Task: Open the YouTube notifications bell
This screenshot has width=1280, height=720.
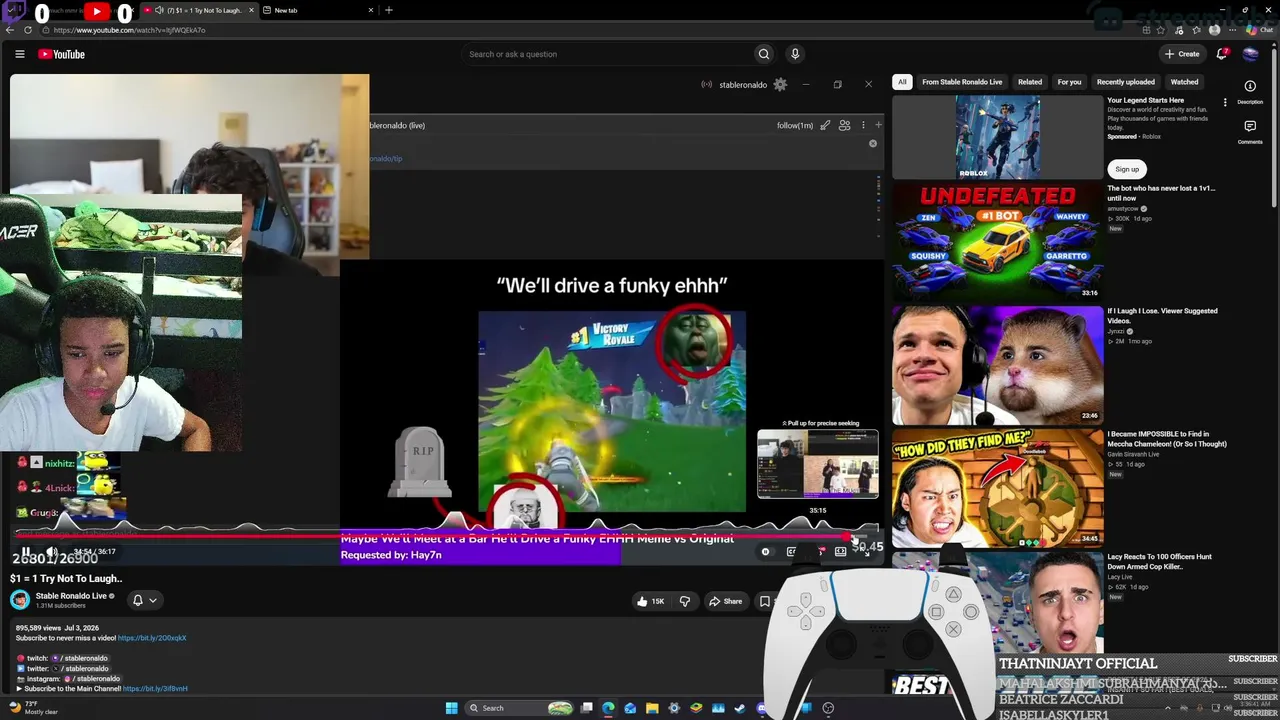Action: [1221, 54]
